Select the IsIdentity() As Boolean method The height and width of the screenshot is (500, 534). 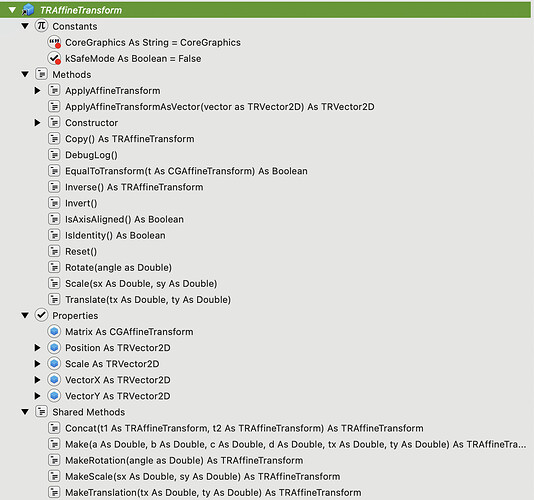coord(115,235)
